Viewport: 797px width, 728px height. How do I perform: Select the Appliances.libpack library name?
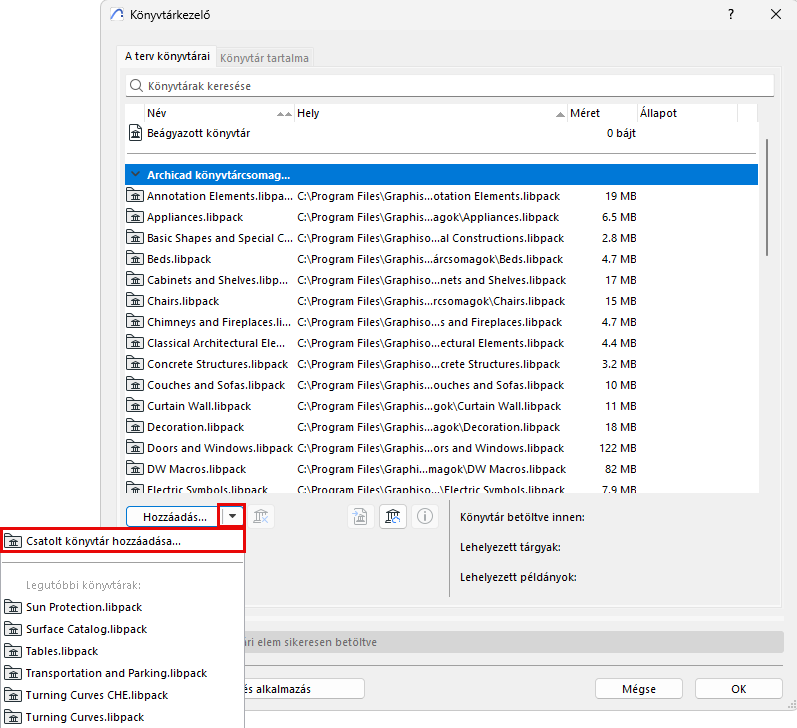[195, 217]
